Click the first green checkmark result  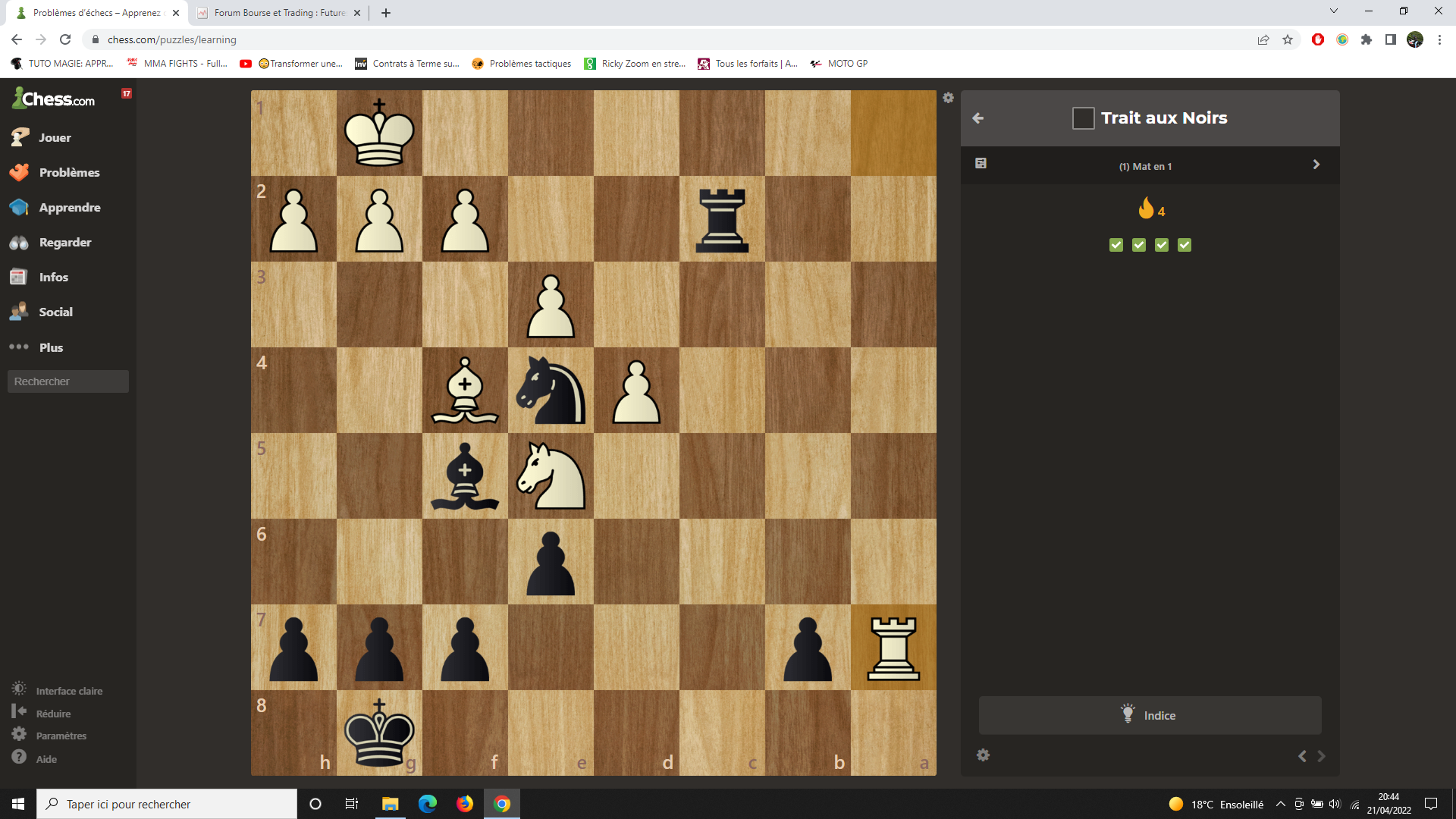click(1116, 245)
